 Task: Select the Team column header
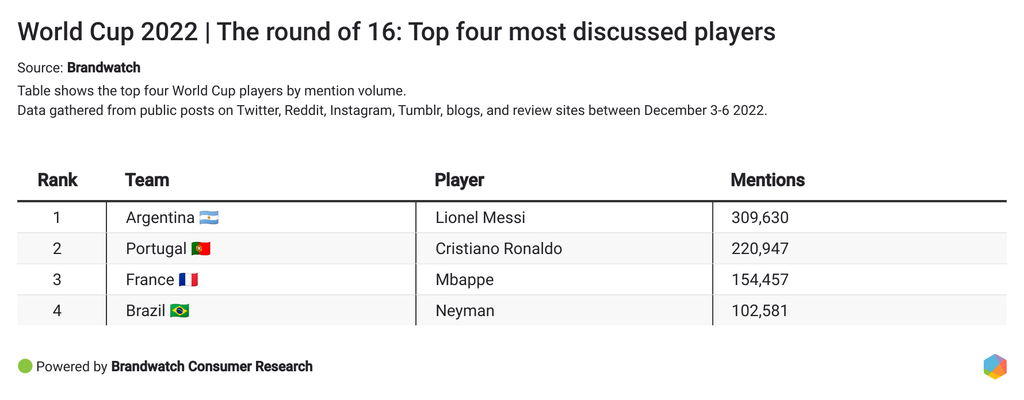[147, 180]
